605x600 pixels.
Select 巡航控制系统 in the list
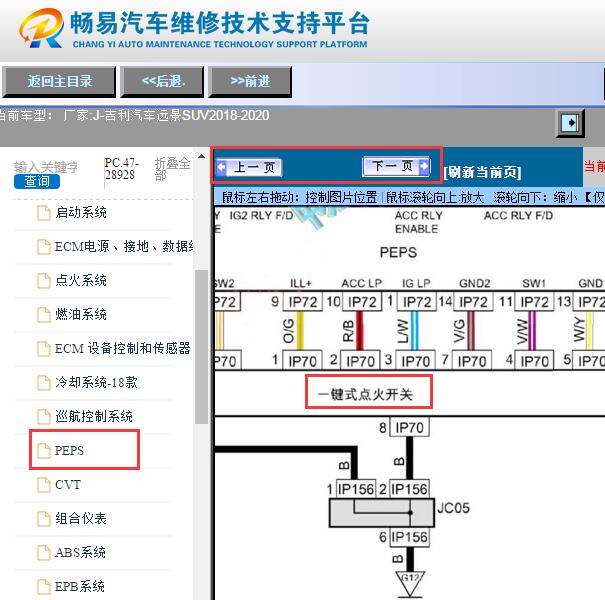[94, 416]
